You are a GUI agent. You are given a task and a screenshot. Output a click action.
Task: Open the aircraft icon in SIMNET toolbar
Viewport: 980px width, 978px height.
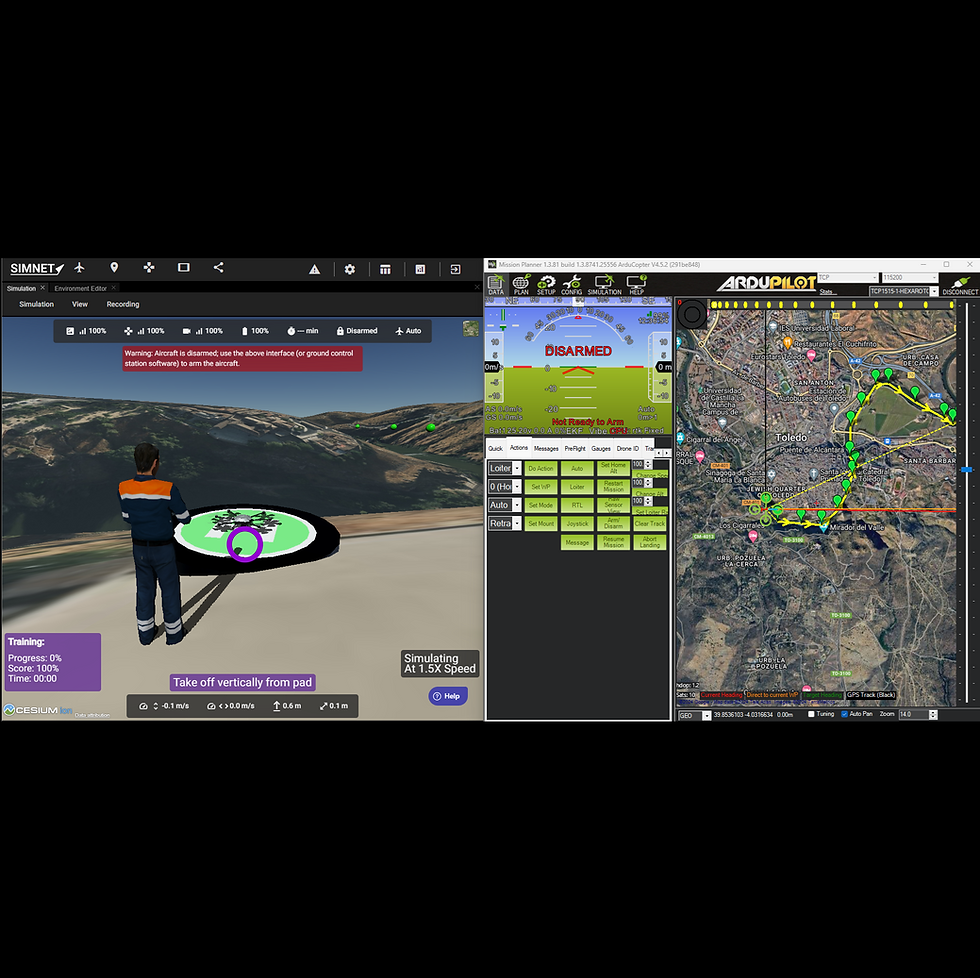79,268
